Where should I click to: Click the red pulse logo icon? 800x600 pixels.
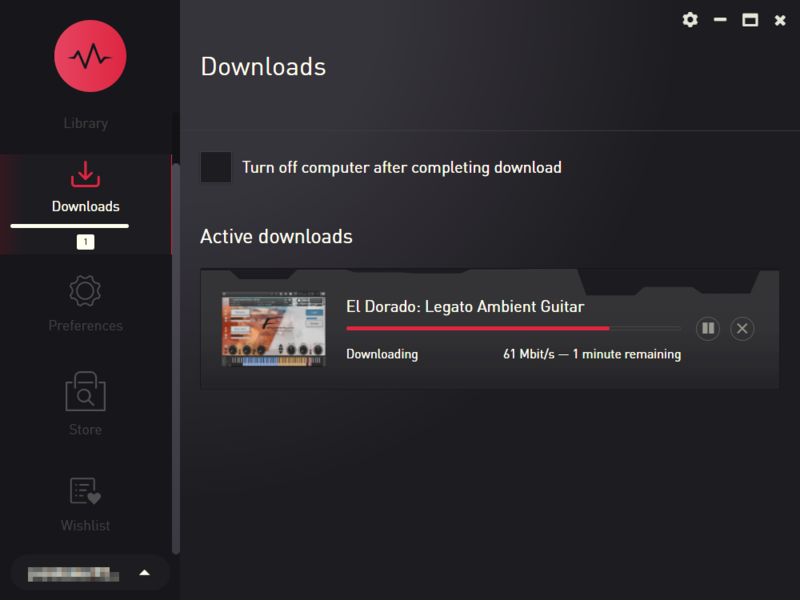coord(90,56)
